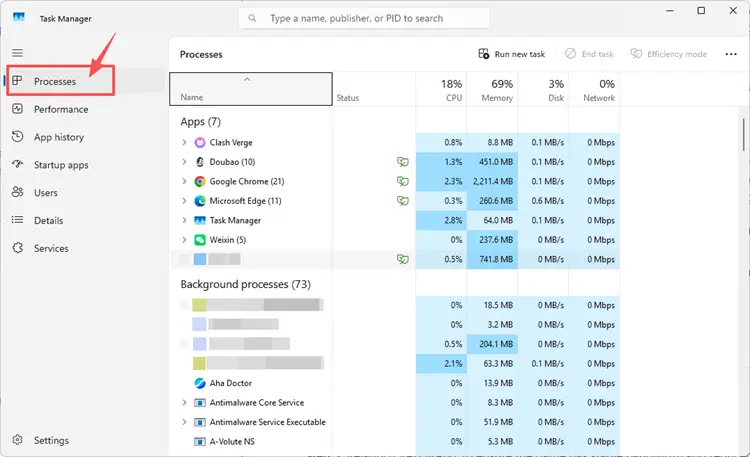Click the Google Chrome icon
This screenshot has width=750, height=457.
click(200, 181)
